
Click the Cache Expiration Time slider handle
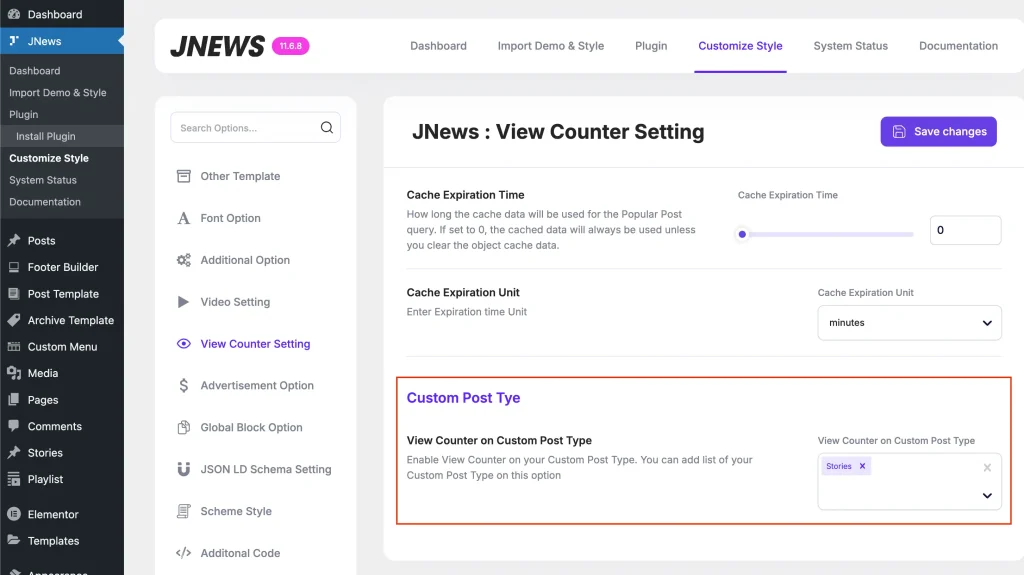click(x=742, y=235)
